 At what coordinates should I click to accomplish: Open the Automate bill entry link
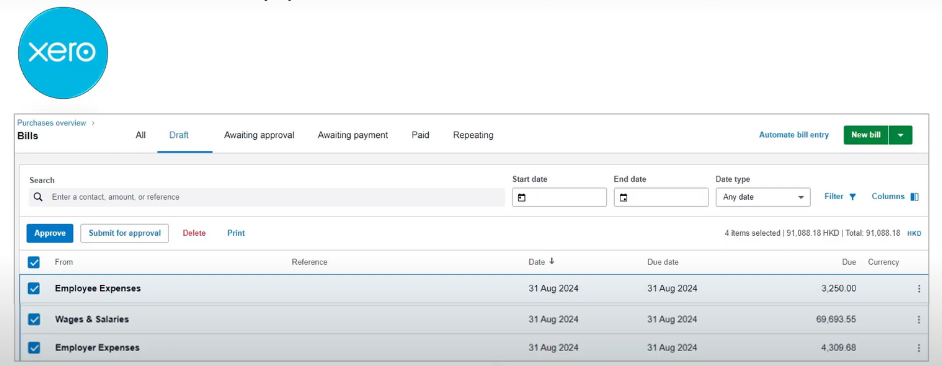pyautogui.click(x=794, y=135)
